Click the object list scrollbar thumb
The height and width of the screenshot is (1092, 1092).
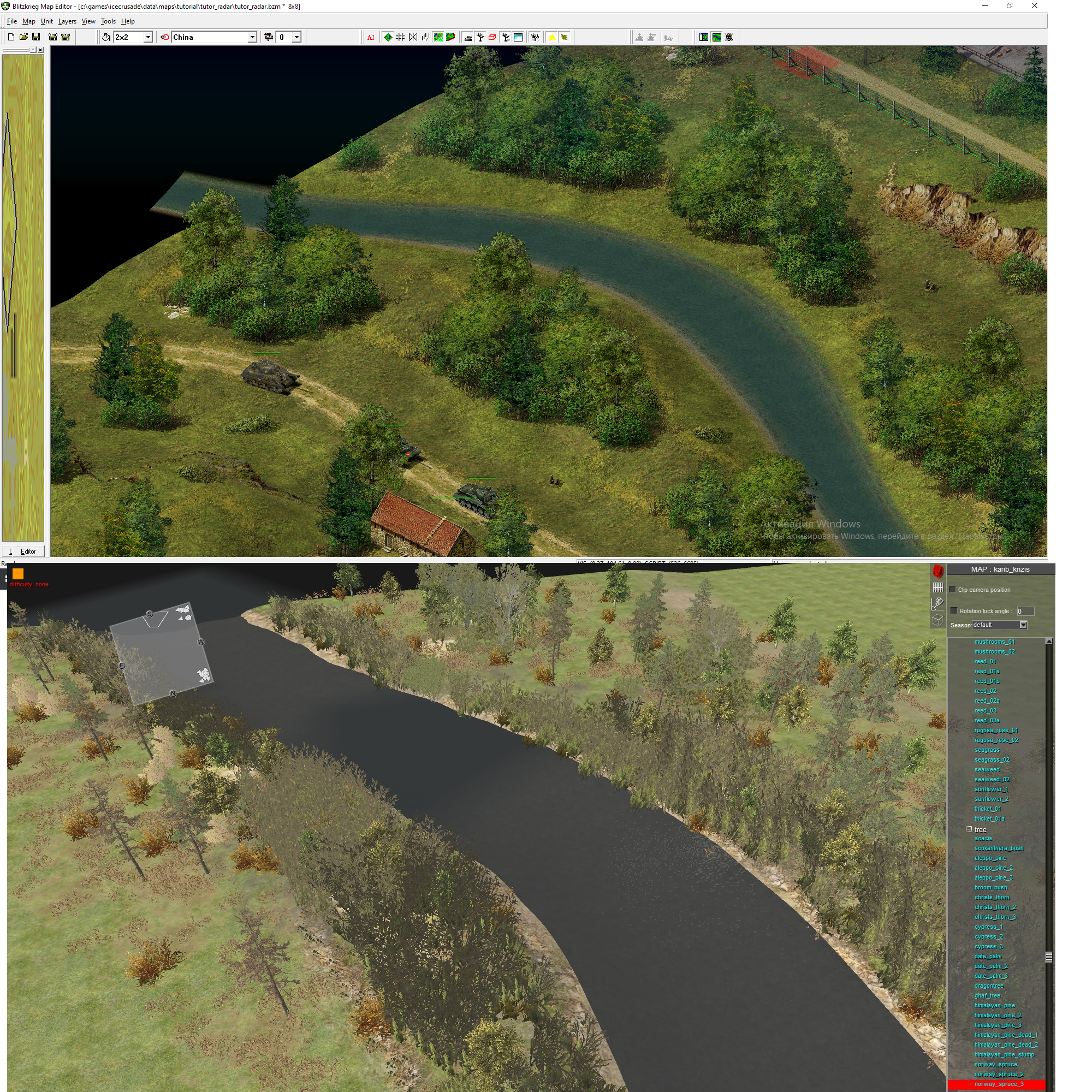point(1049,957)
